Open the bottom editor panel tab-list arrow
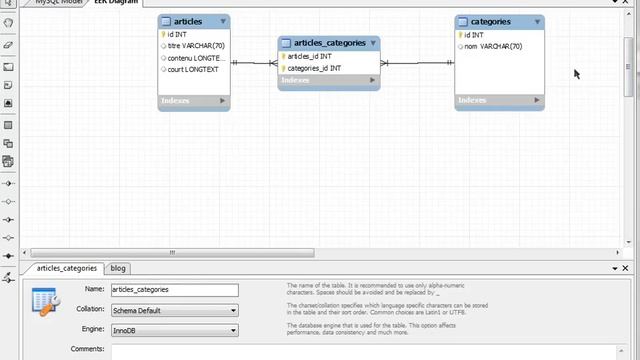The height and width of the screenshot is (360, 640). coord(615,269)
